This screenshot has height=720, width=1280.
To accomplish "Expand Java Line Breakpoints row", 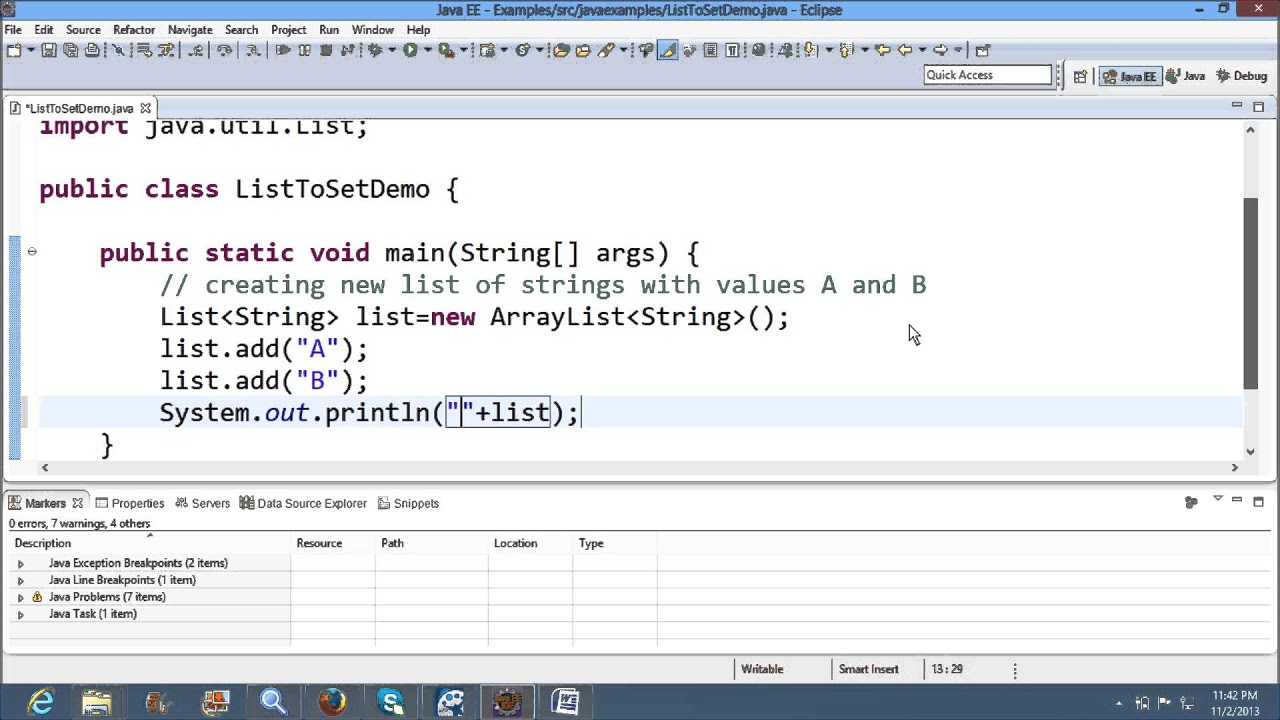I will 20,581.
